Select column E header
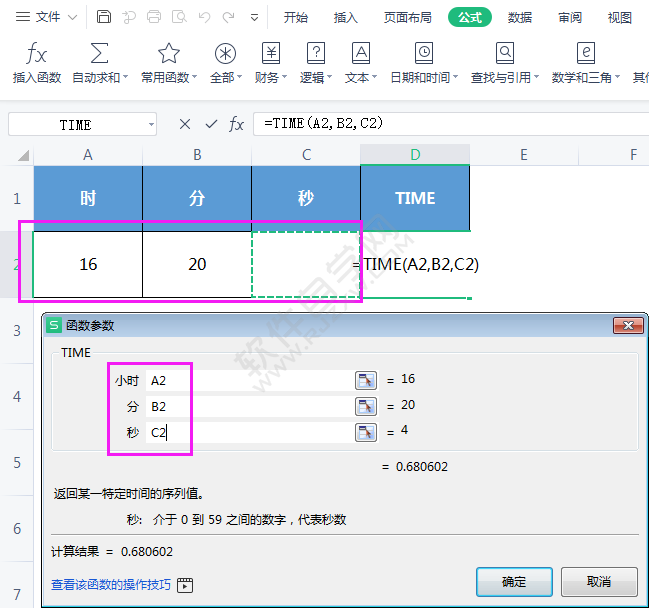Screen dimensions: 649x608 pyautogui.click(x=524, y=155)
